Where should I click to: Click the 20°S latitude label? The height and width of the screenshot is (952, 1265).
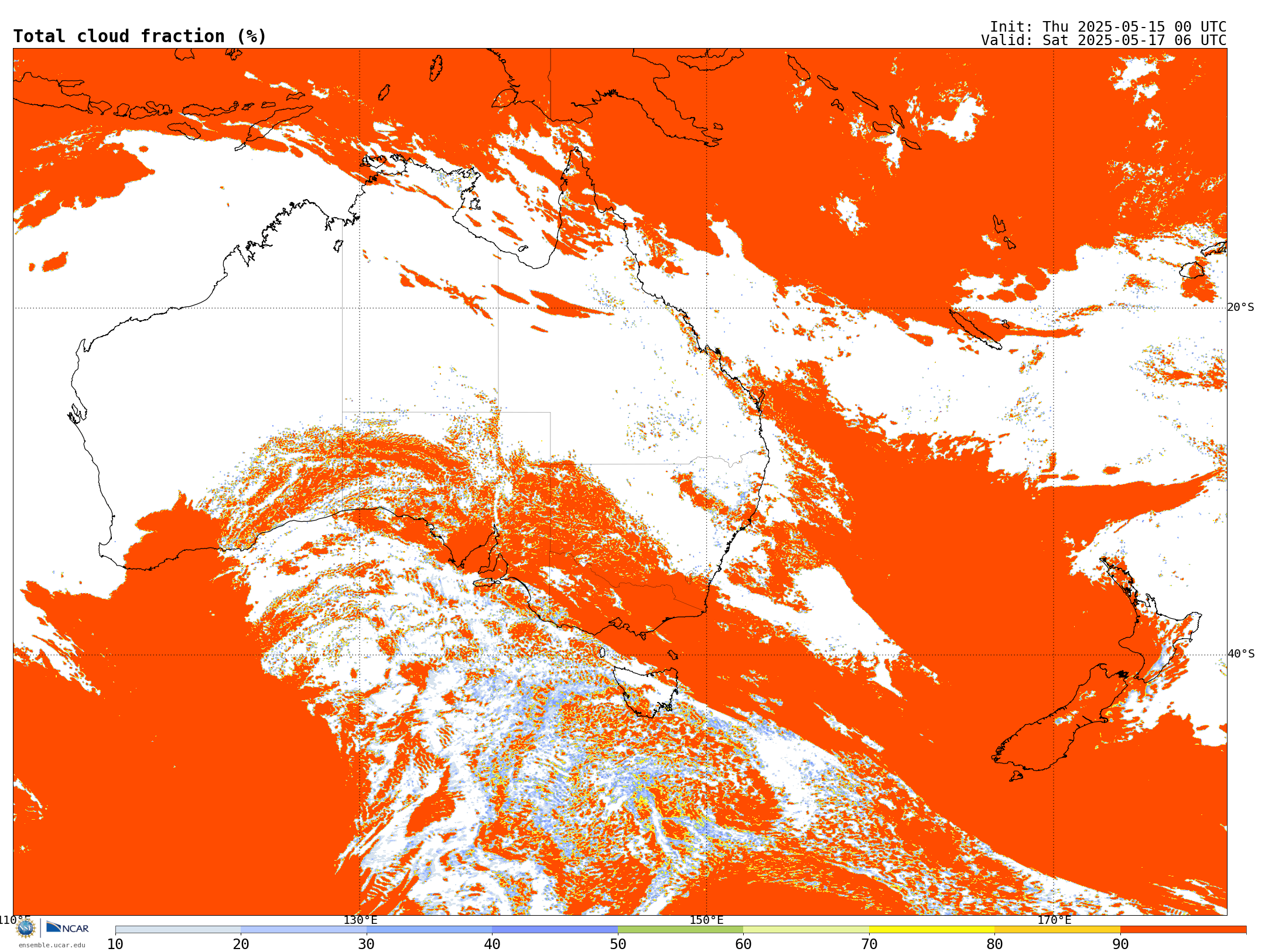1241,307
